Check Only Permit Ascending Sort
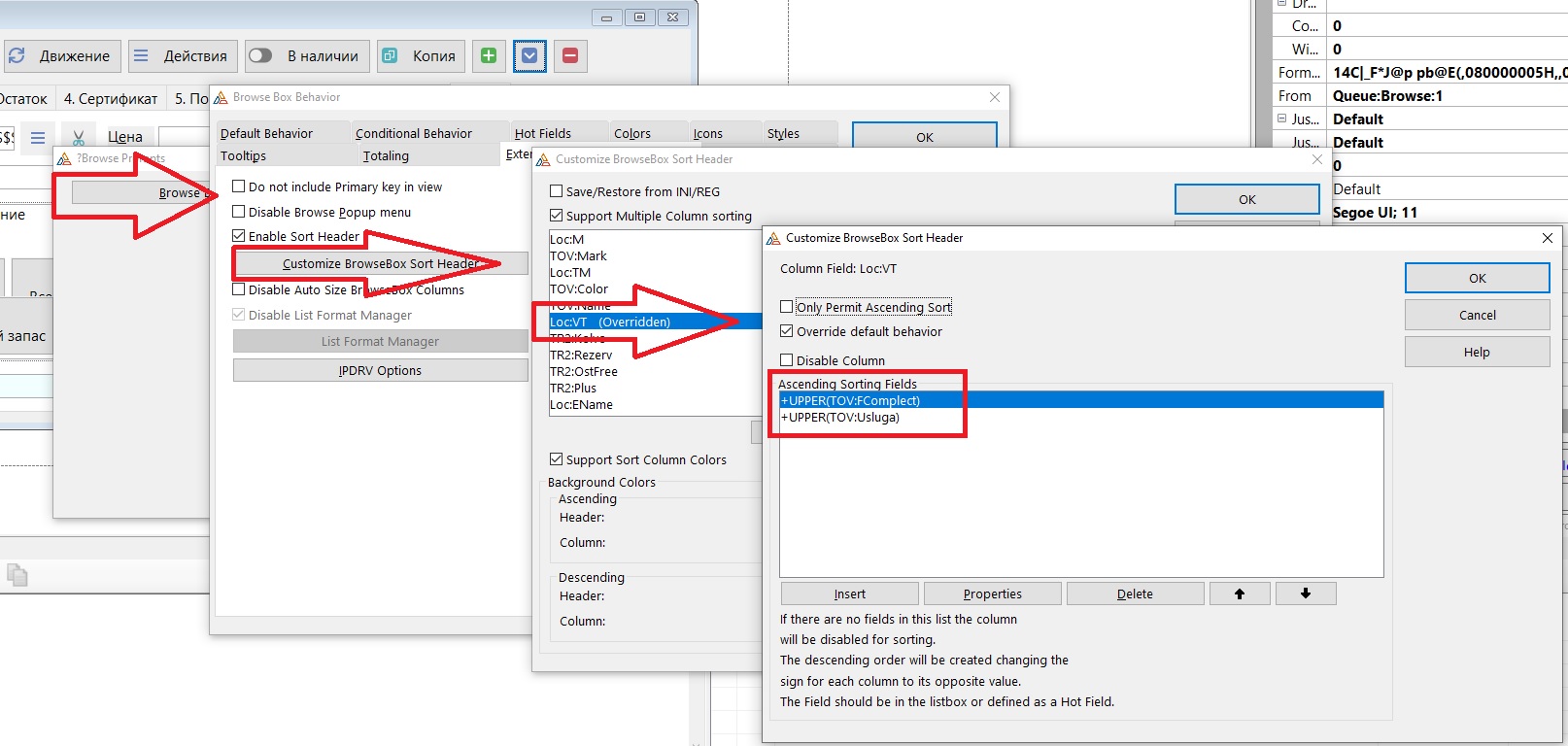Screen dimensions: 1568x746 tap(787, 307)
